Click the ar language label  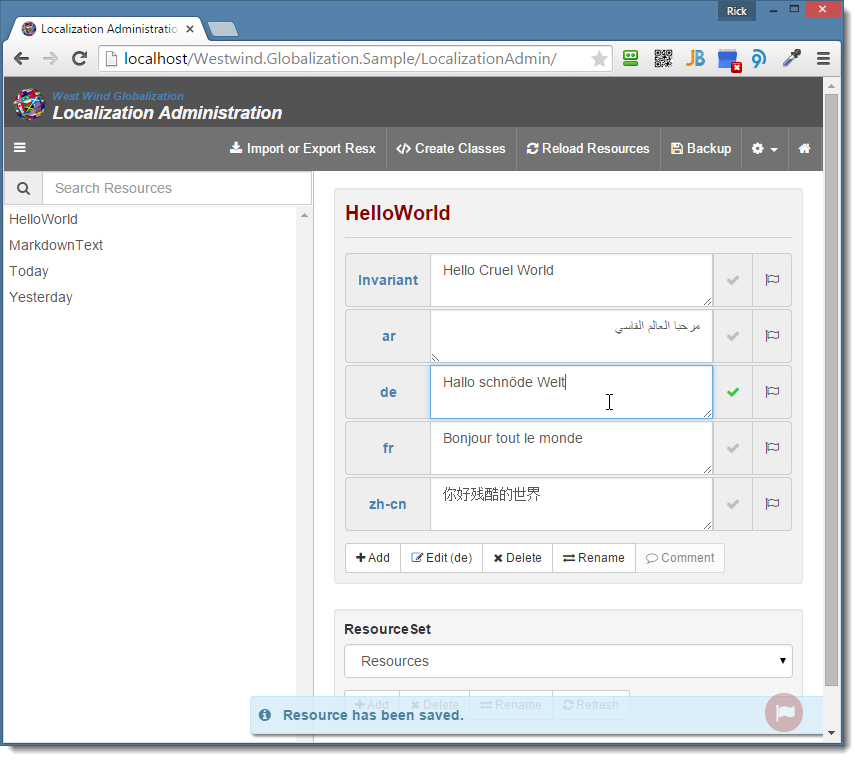pyautogui.click(x=388, y=336)
